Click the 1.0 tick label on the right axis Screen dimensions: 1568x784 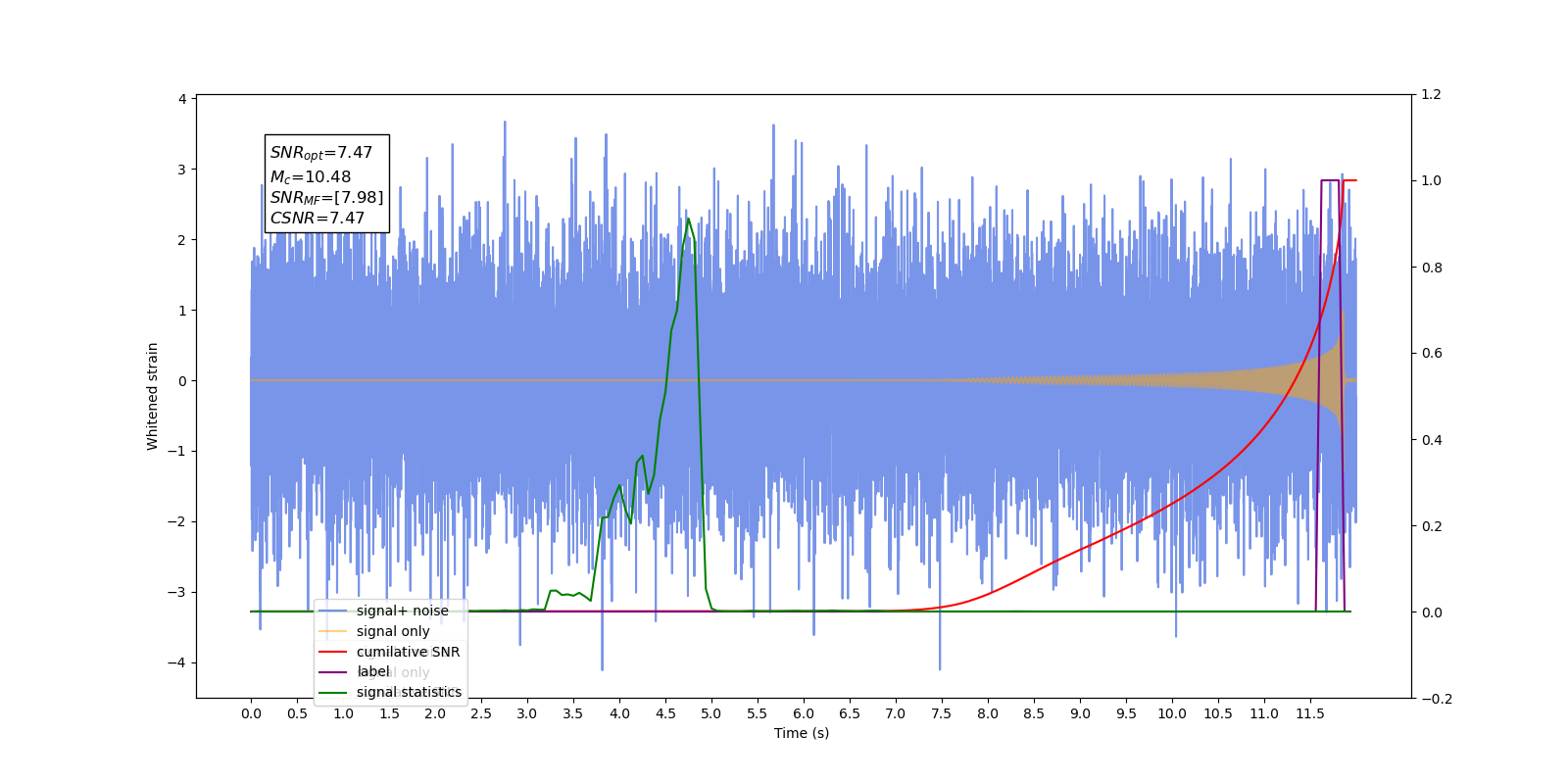(1431, 181)
